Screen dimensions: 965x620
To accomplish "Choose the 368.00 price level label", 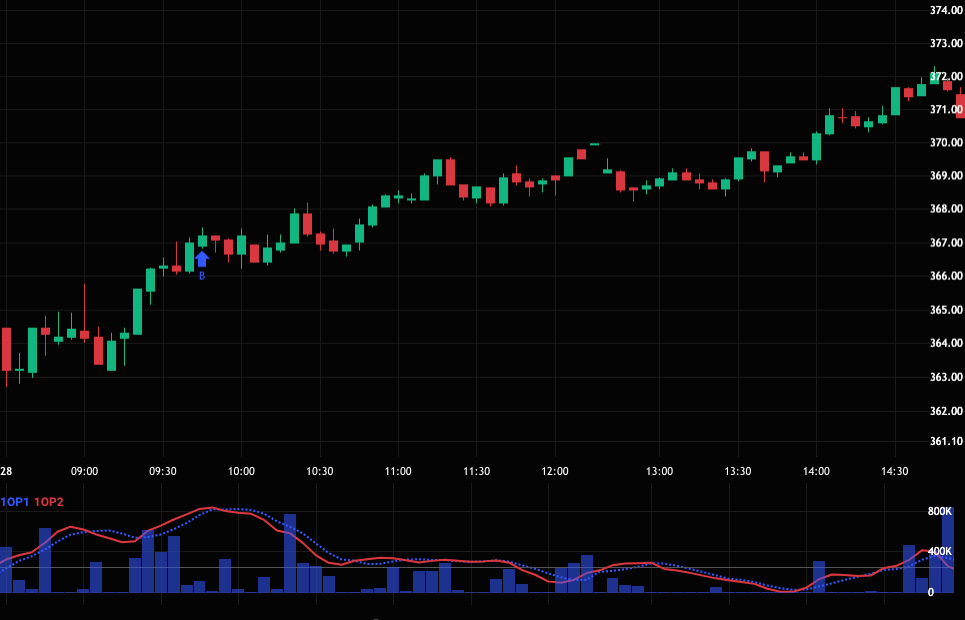I will 946,209.
